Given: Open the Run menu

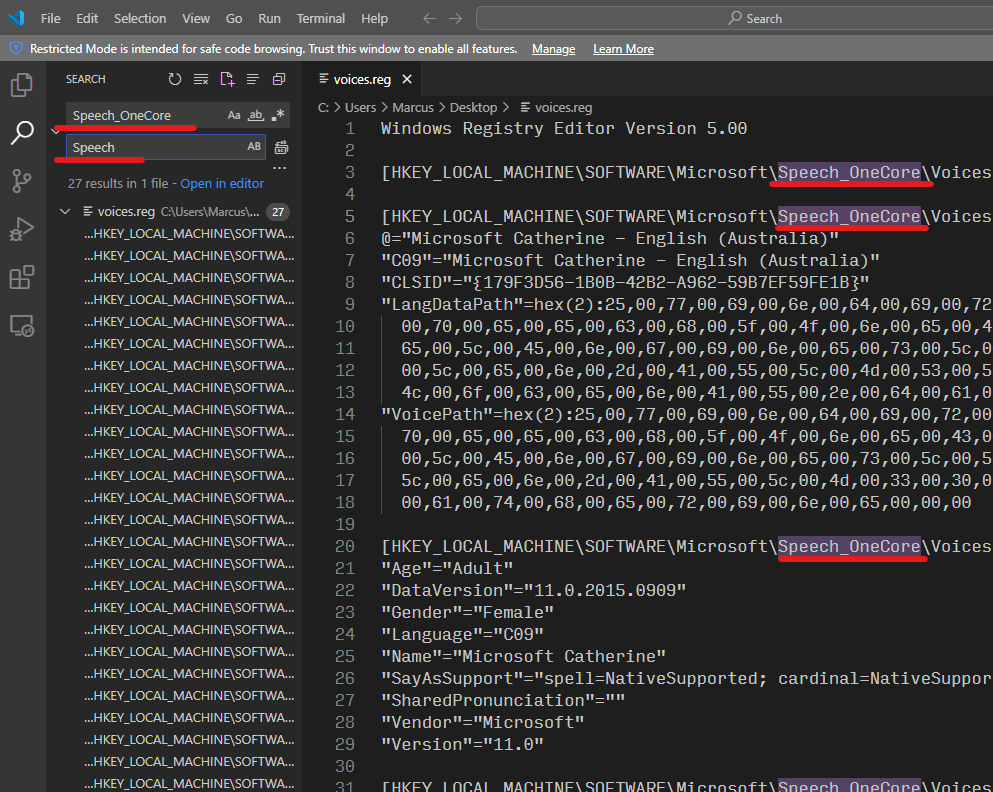Looking at the screenshot, I should click(269, 18).
